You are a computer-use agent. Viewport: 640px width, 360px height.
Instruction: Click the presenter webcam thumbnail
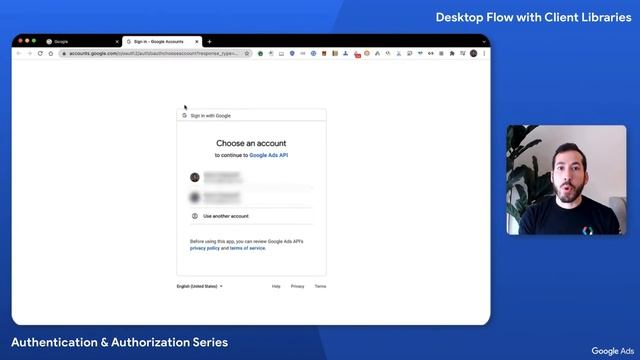coord(566,180)
